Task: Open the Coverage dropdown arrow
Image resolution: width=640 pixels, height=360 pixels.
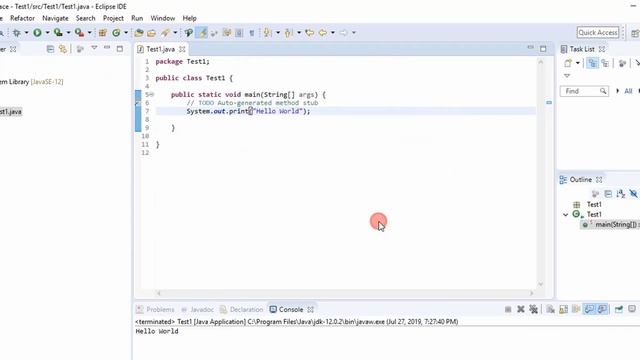Action: click(69, 33)
